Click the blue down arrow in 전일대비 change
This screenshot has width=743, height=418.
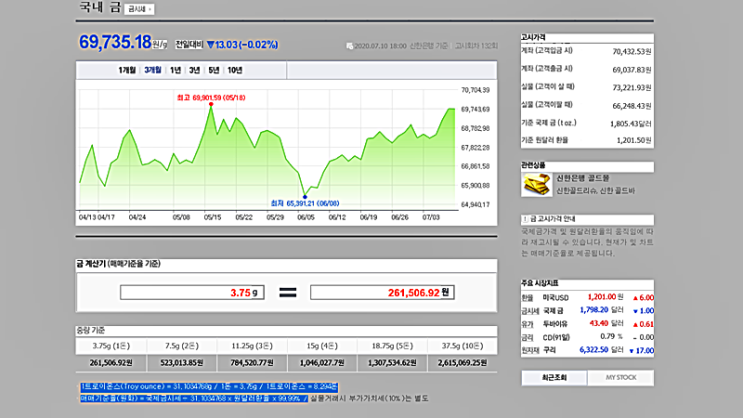click(210, 45)
